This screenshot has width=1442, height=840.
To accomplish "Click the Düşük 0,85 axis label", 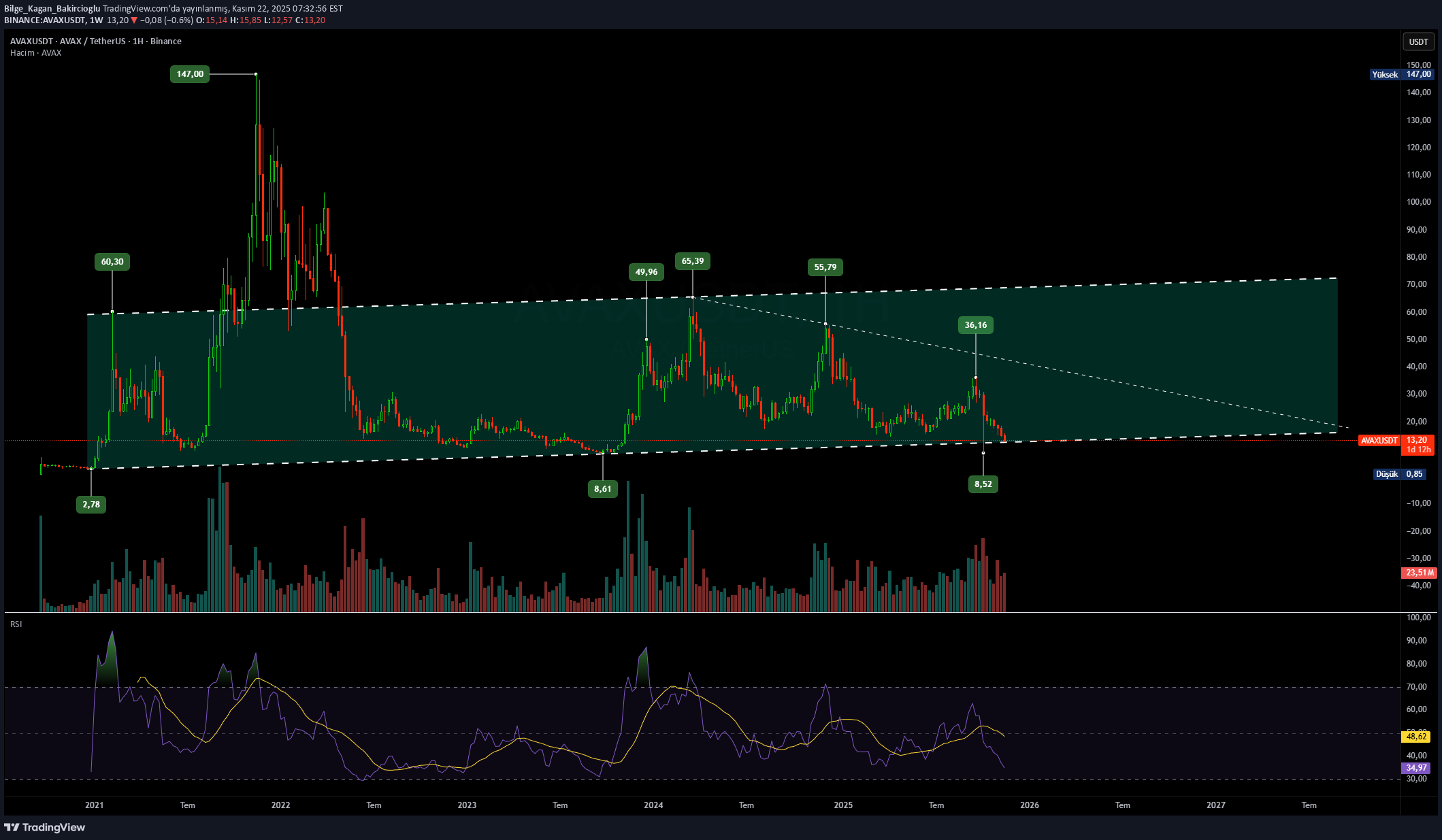I will click(x=1399, y=474).
